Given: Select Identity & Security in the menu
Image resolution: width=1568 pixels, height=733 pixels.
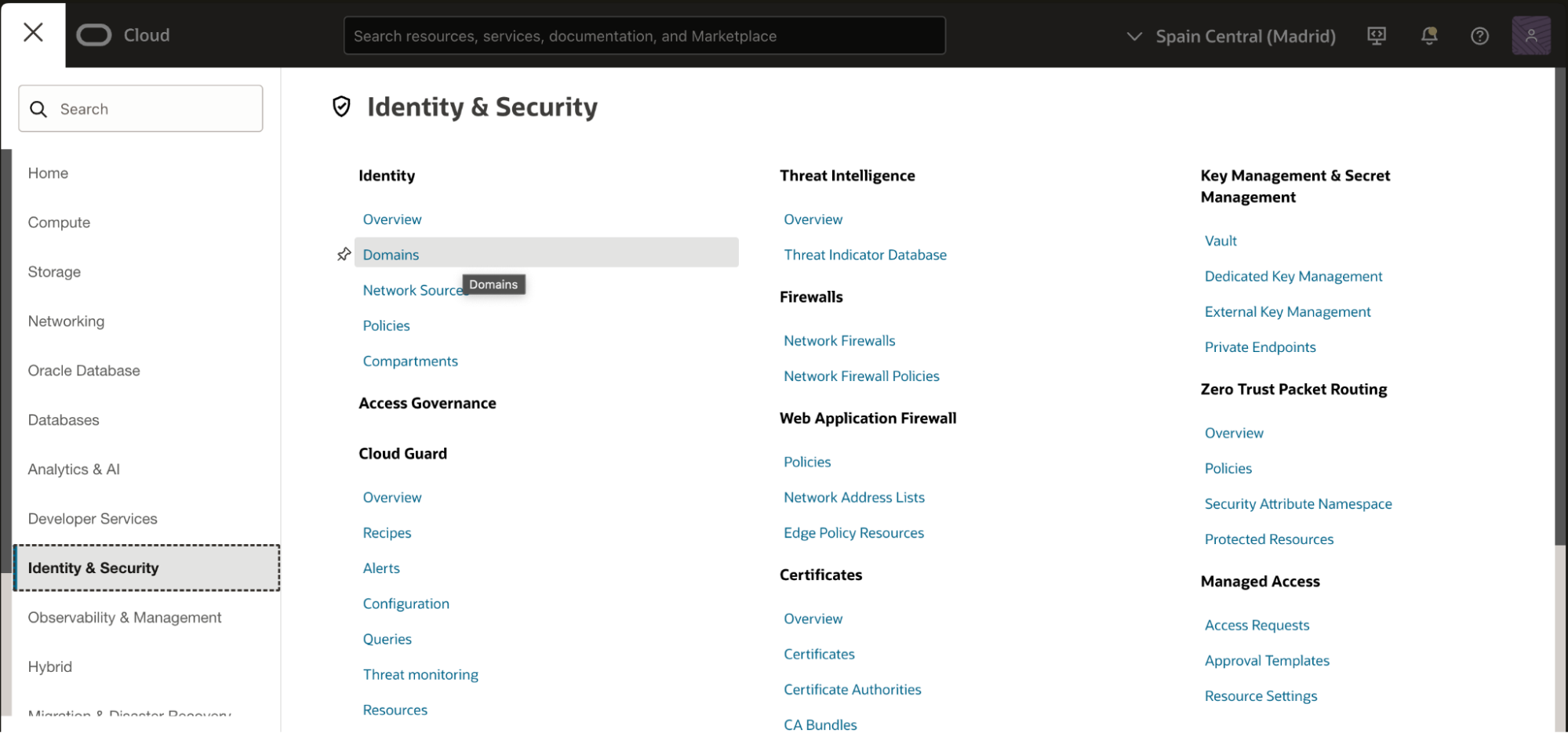Looking at the screenshot, I should tap(147, 568).
